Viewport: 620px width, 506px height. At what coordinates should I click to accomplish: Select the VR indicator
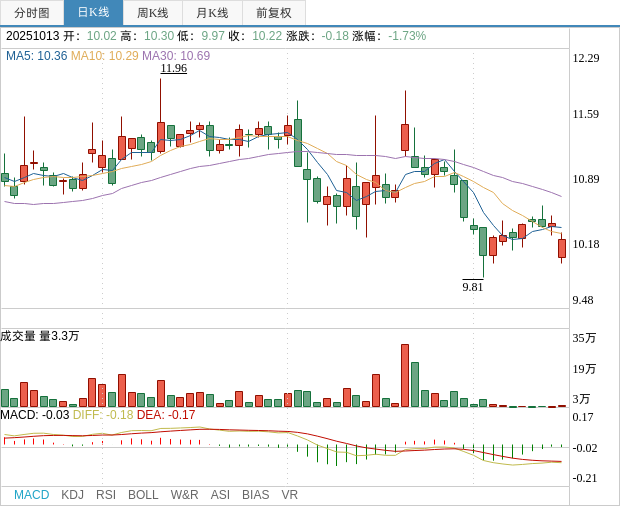point(289,495)
